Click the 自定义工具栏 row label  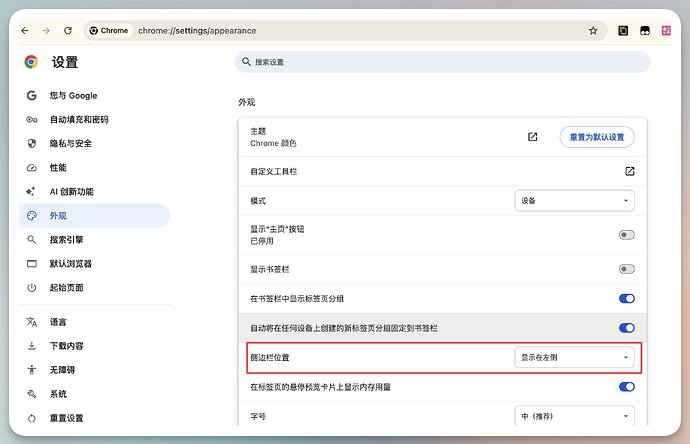point(274,172)
